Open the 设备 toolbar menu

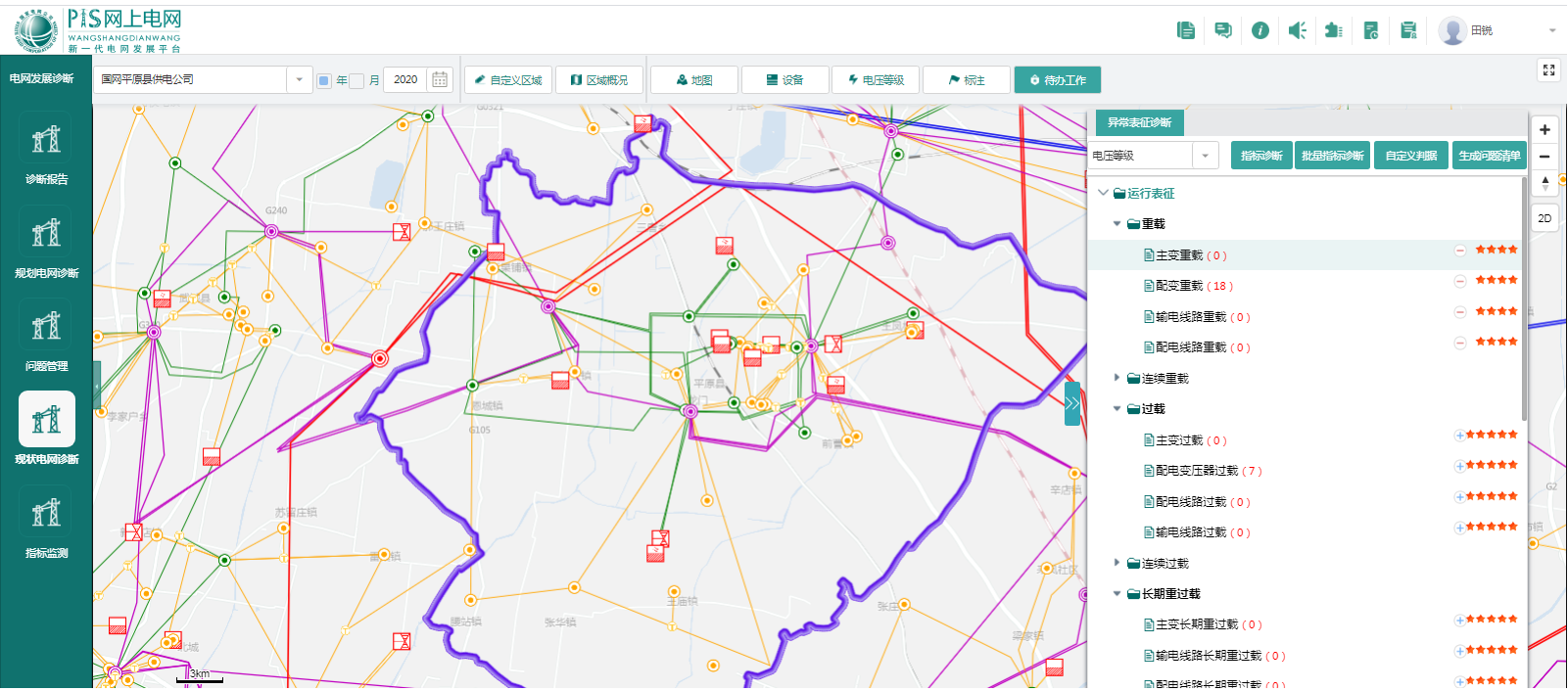(x=784, y=80)
